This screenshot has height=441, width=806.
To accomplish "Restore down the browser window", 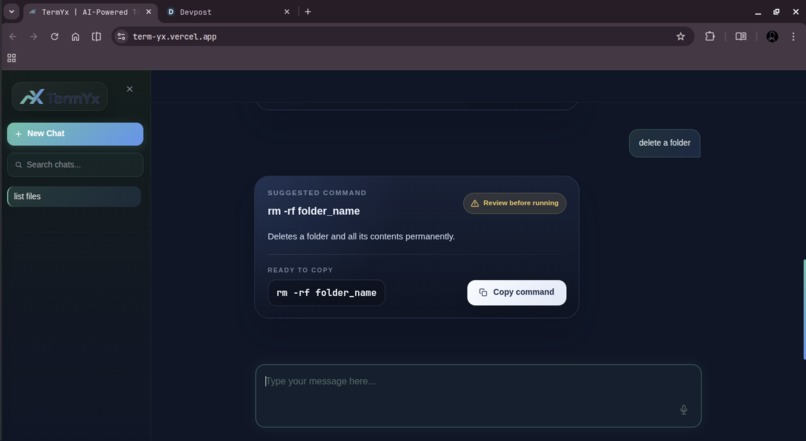I will (x=776, y=12).
